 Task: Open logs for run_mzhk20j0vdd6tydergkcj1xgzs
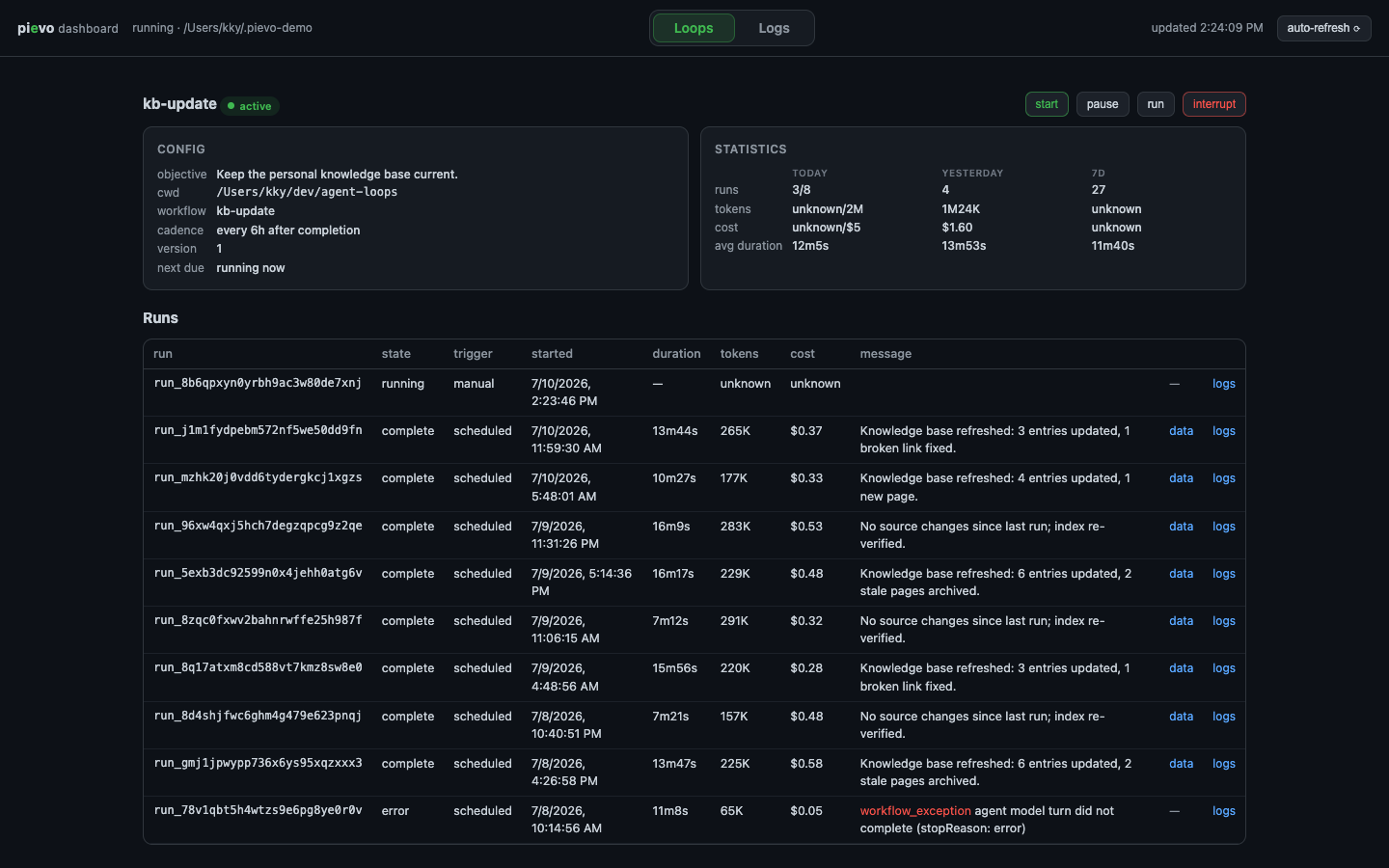[1223, 478]
